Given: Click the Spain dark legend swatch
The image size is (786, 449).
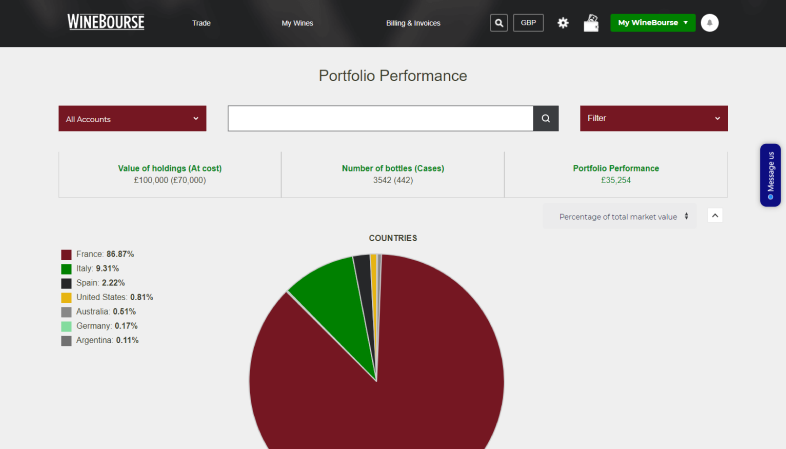Looking at the screenshot, I should (66, 283).
